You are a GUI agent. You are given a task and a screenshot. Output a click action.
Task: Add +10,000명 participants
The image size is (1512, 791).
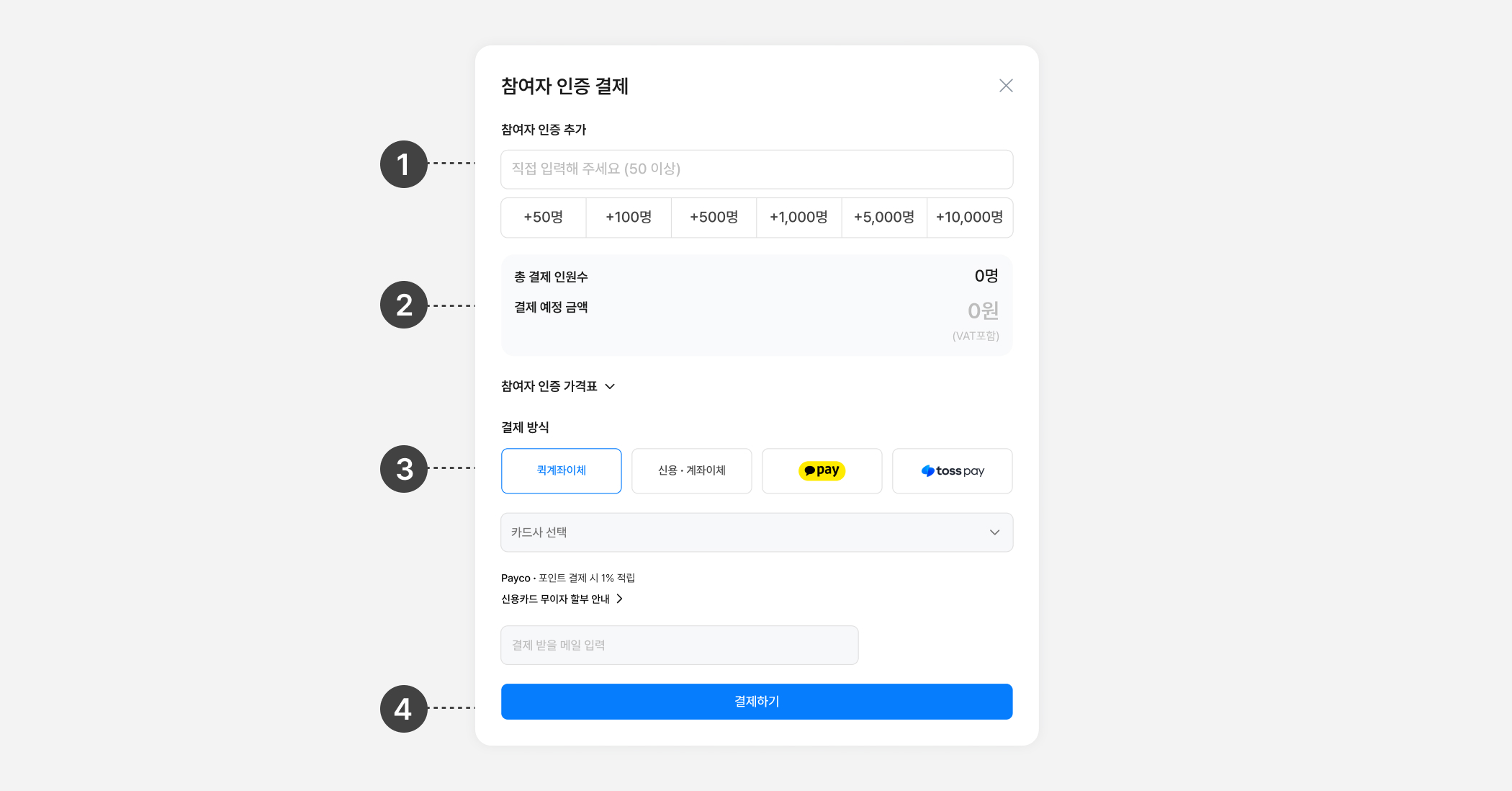pos(969,218)
